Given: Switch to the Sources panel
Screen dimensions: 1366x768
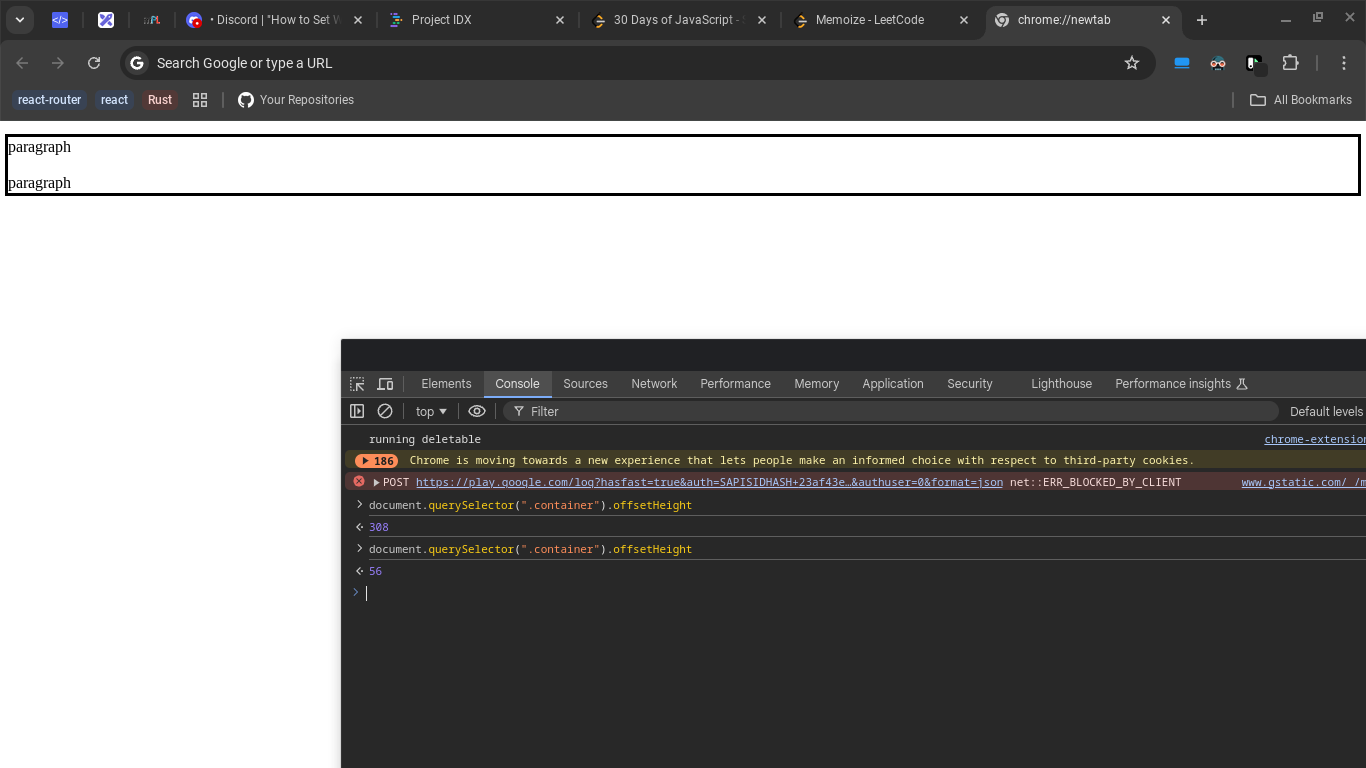Looking at the screenshot, I should tap(585, 384).
